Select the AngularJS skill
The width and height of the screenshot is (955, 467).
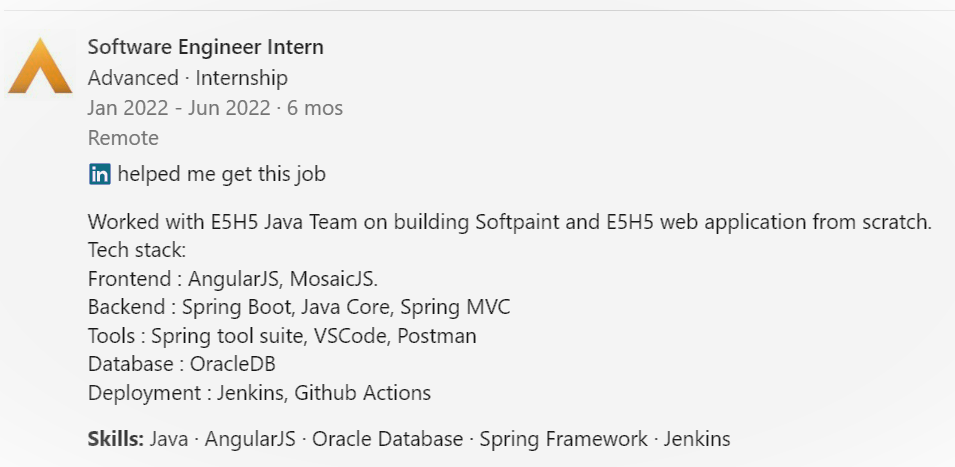pyautogui.click(x=250, y=438)
